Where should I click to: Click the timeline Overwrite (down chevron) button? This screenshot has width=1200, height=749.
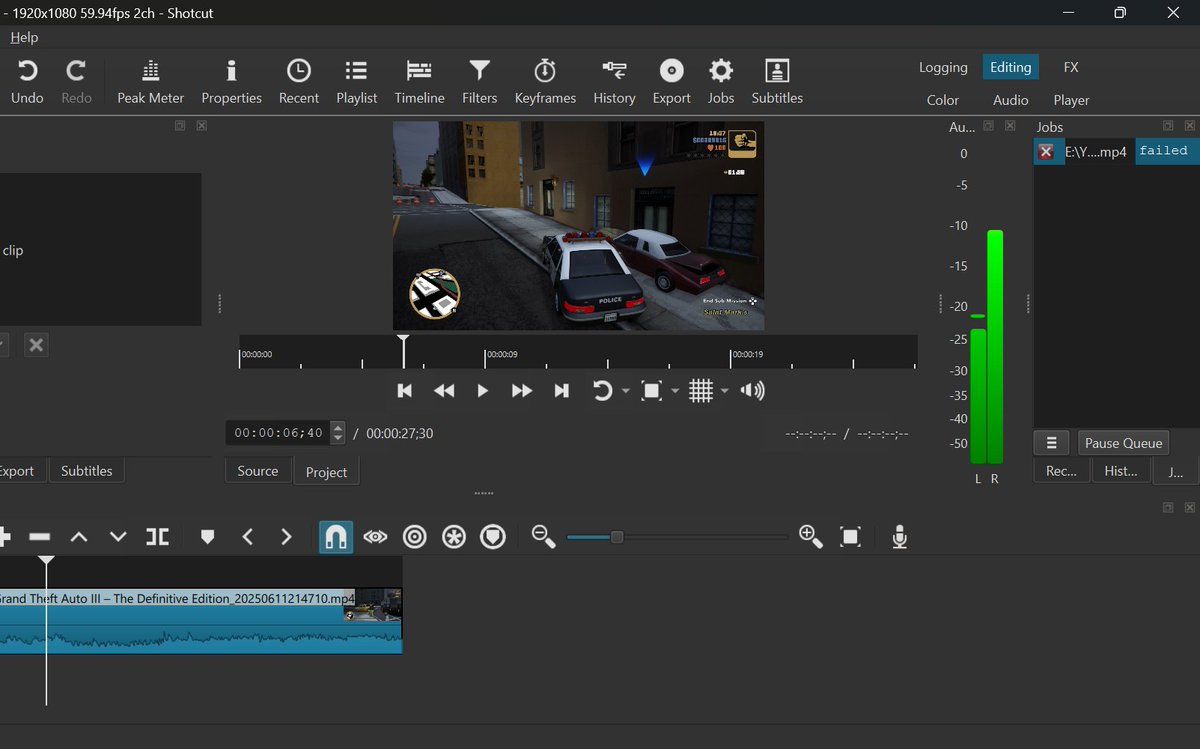click(x=118, y=537)
